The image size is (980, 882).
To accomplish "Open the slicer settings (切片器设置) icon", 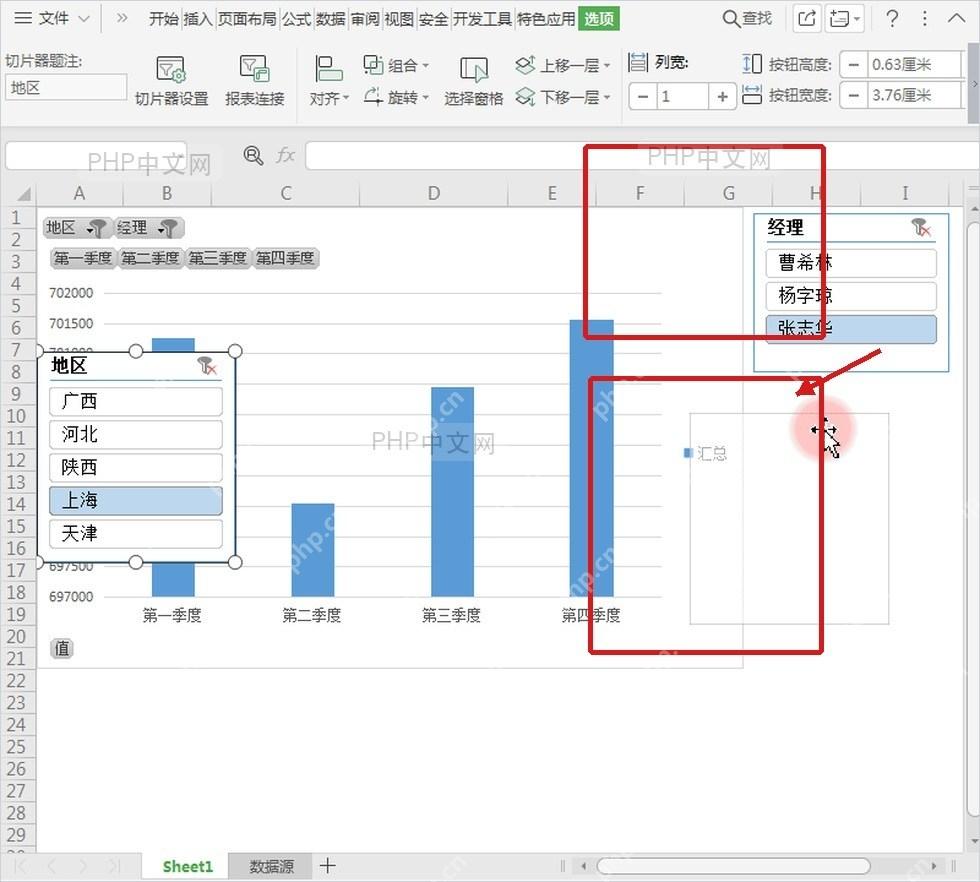I will coord(171,69).
